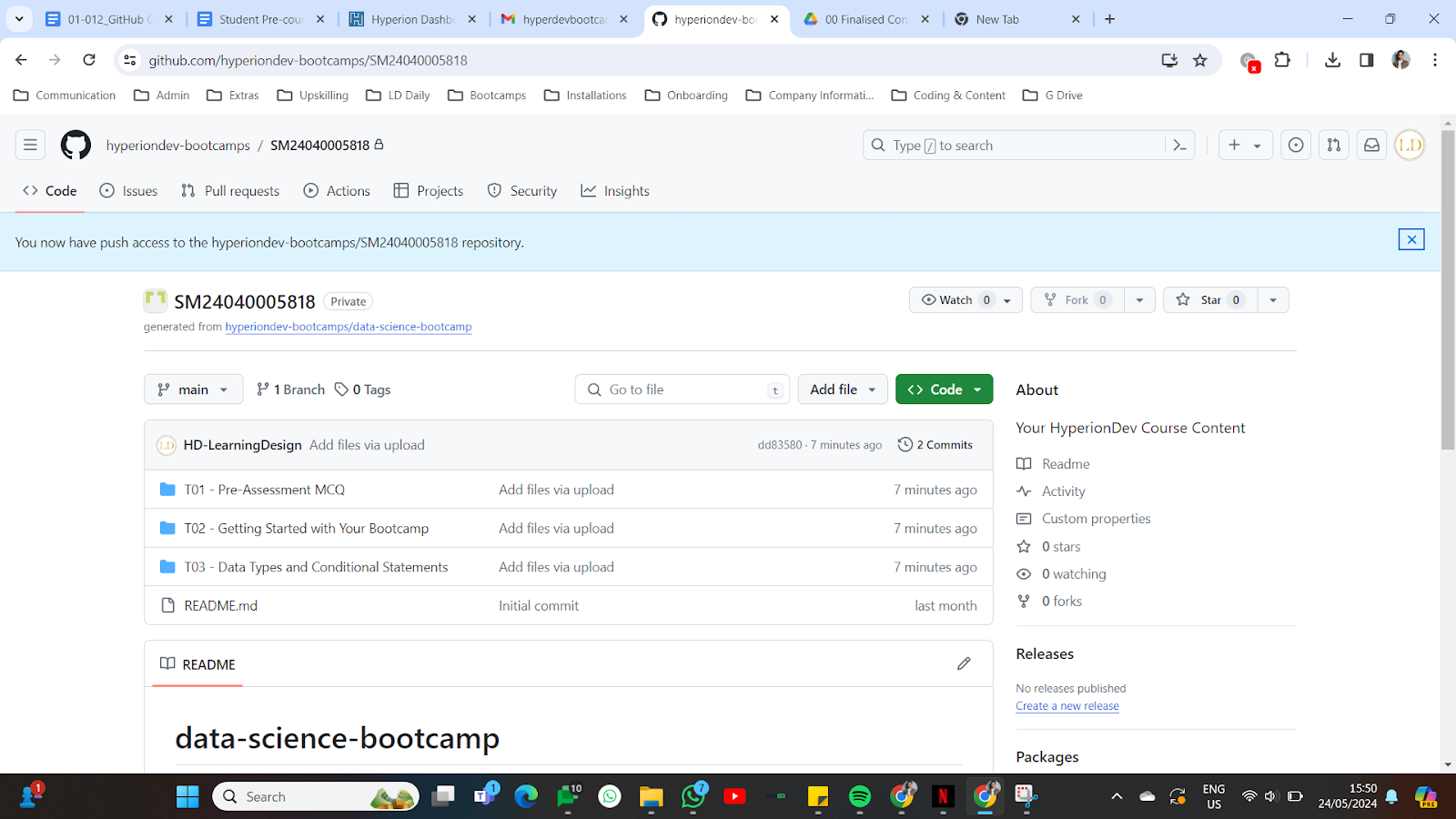
Task: Open pull requests icon in header
Action: pos(1333,146)
